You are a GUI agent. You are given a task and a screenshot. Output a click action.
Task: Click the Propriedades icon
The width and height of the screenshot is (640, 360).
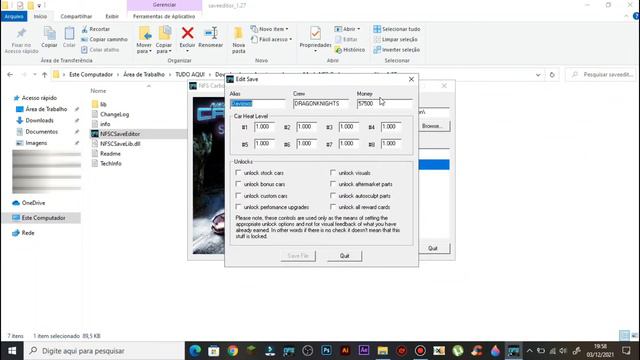pyautogui.click(x=315, y=33)
